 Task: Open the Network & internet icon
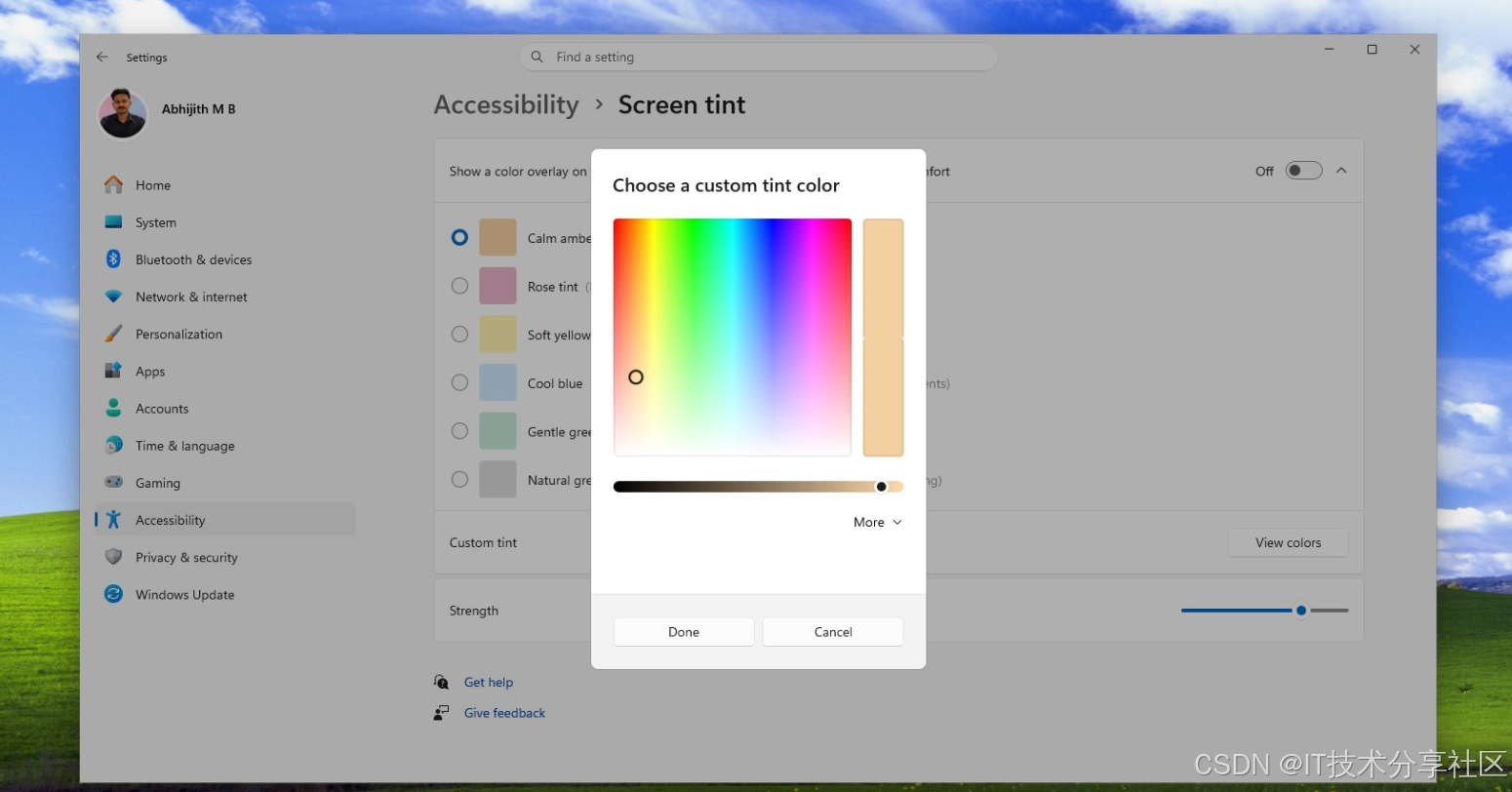[x=114, y=297]
